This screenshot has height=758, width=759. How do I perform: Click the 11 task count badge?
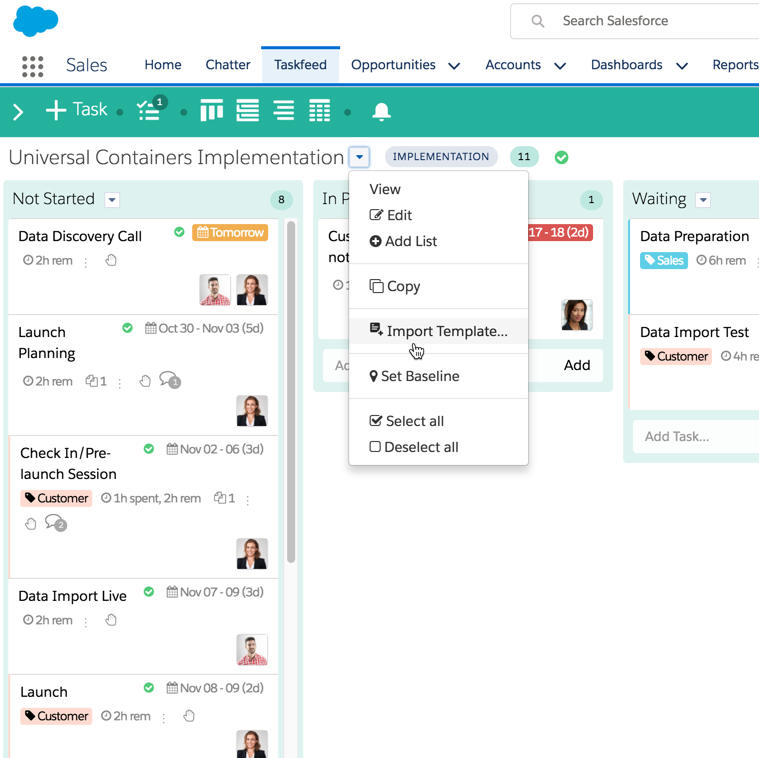tap(524, 157)
